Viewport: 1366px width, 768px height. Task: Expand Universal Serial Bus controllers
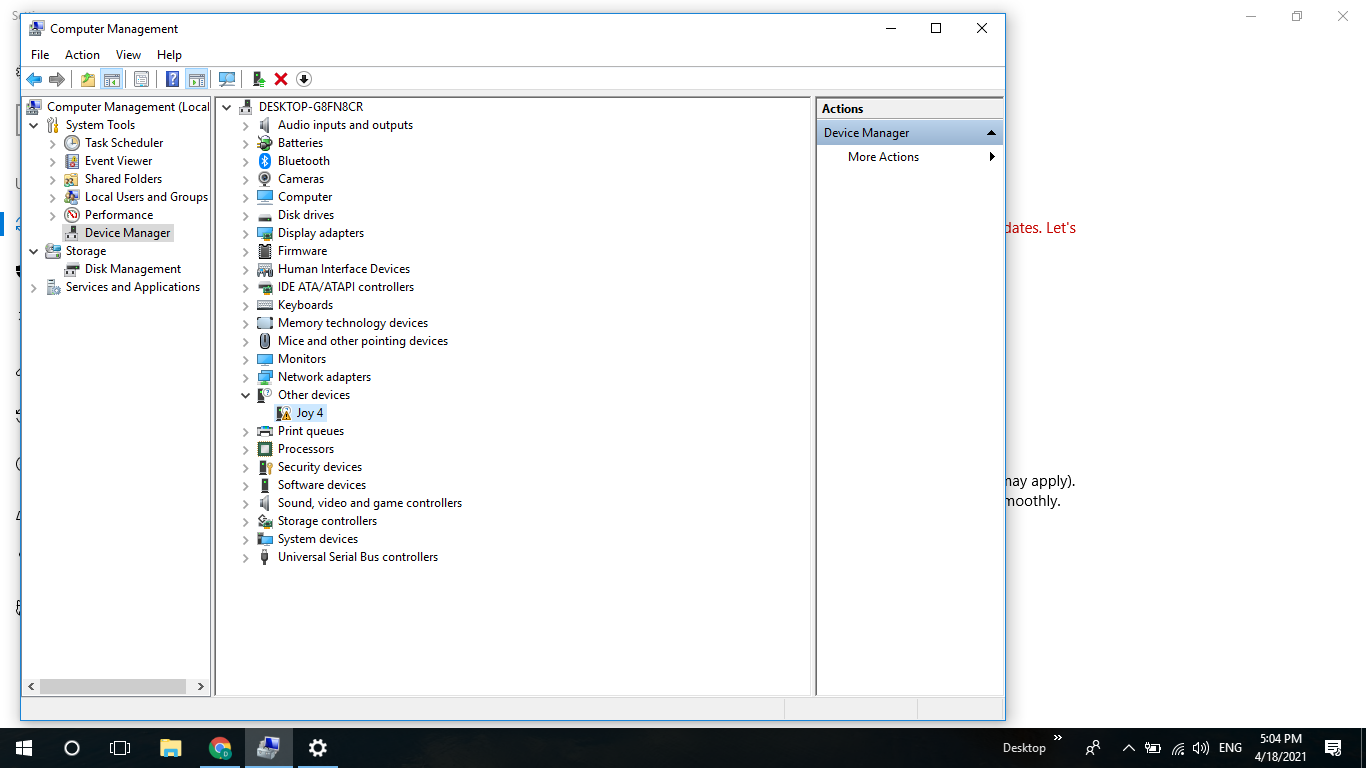tap(245, 558)
